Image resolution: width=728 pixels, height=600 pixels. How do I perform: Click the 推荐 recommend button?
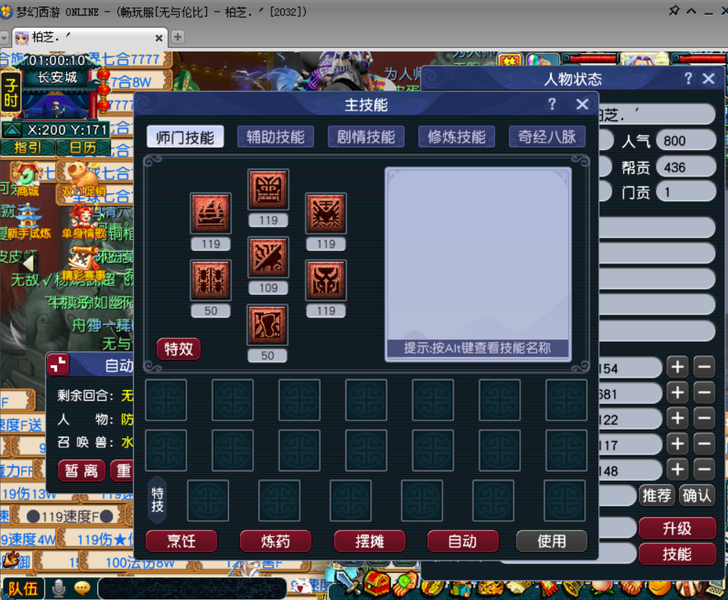[656, 496]
